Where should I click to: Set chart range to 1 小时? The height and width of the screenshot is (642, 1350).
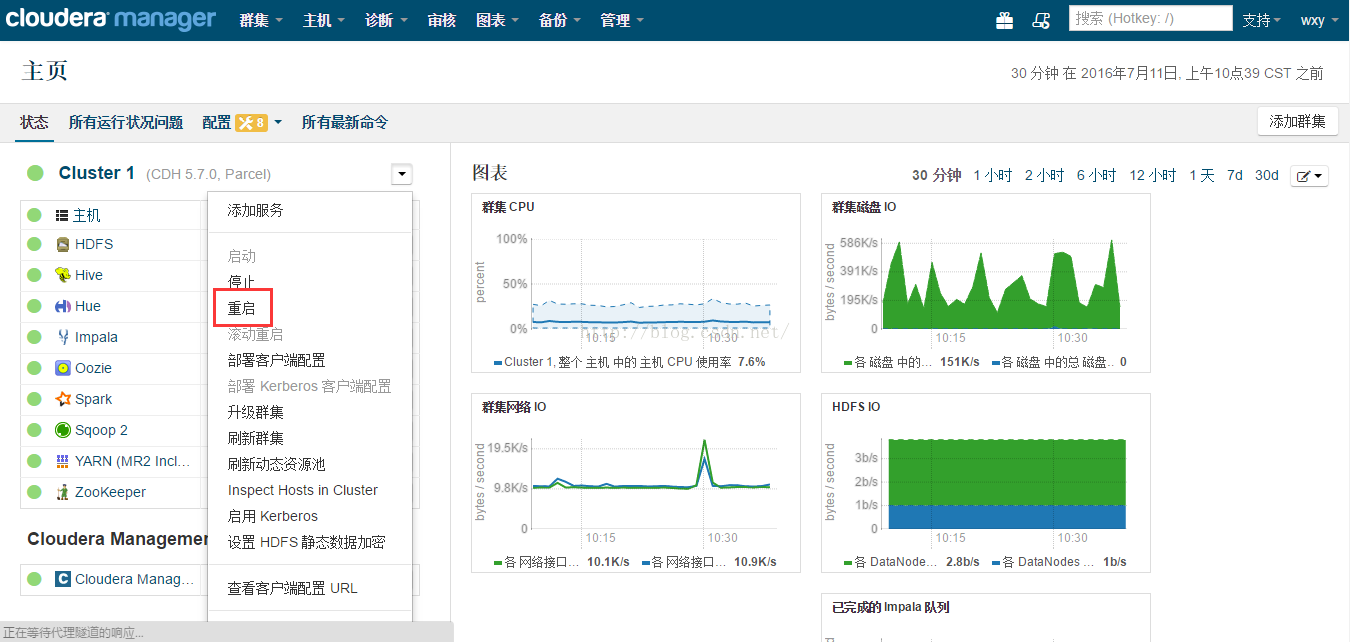(993, 175)
